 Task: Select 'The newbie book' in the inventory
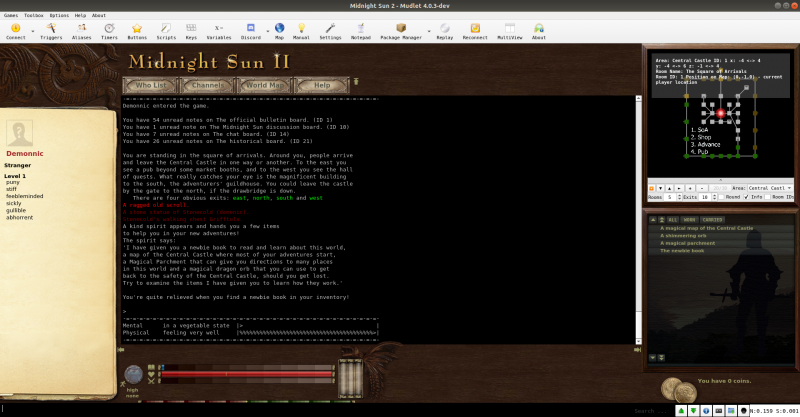point(682,251)
